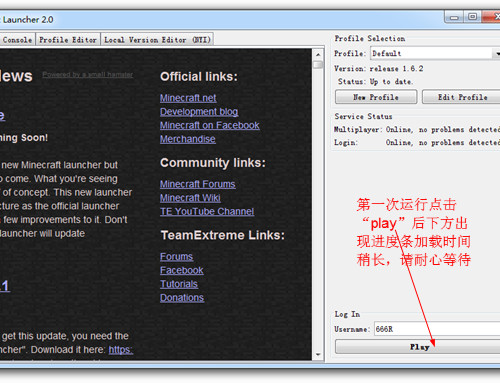
Task: Select the Local Version Editor (NYI) tab
Action: click(157, 40)
